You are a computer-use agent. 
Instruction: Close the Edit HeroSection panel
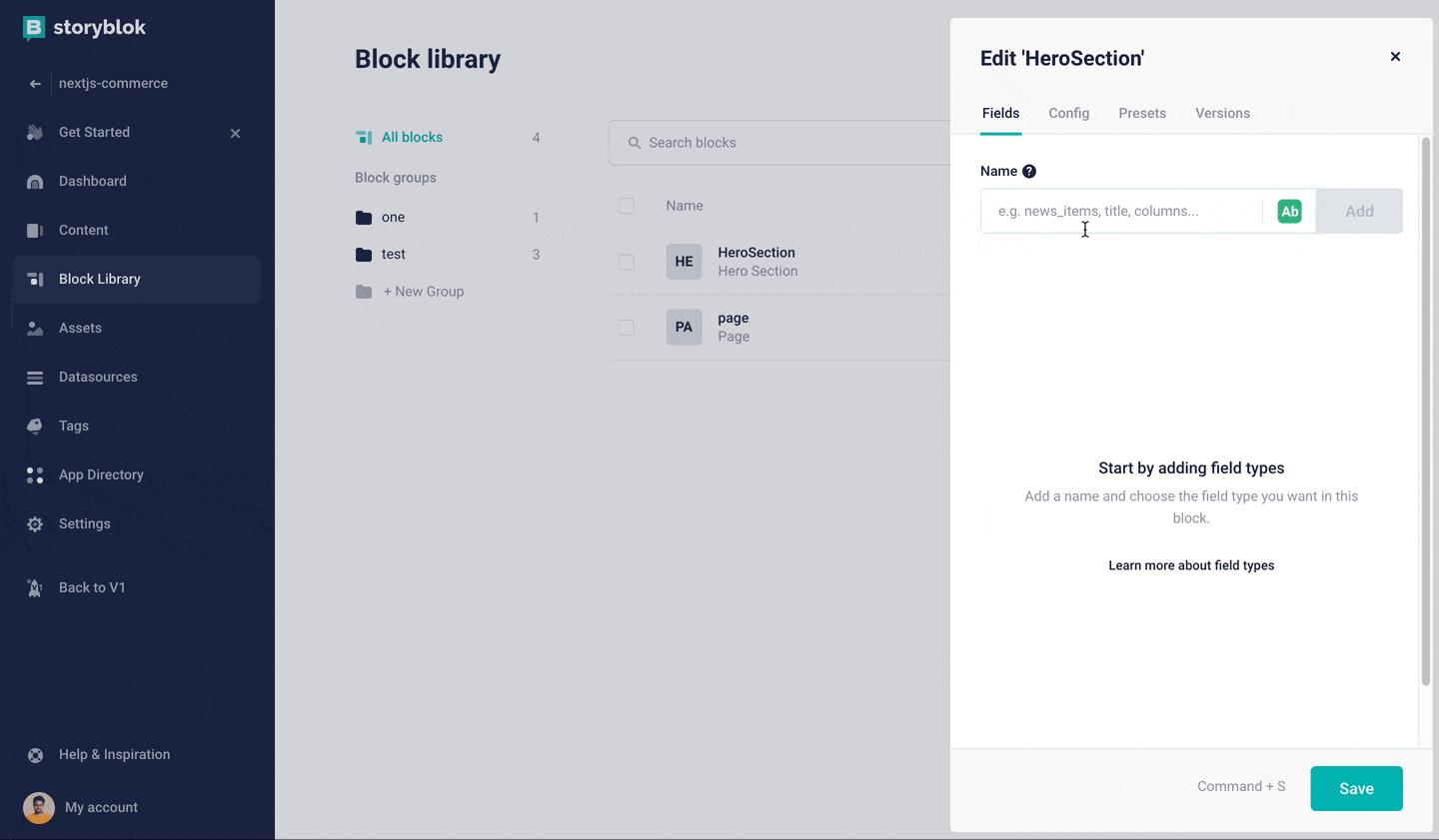point(1395,57)
